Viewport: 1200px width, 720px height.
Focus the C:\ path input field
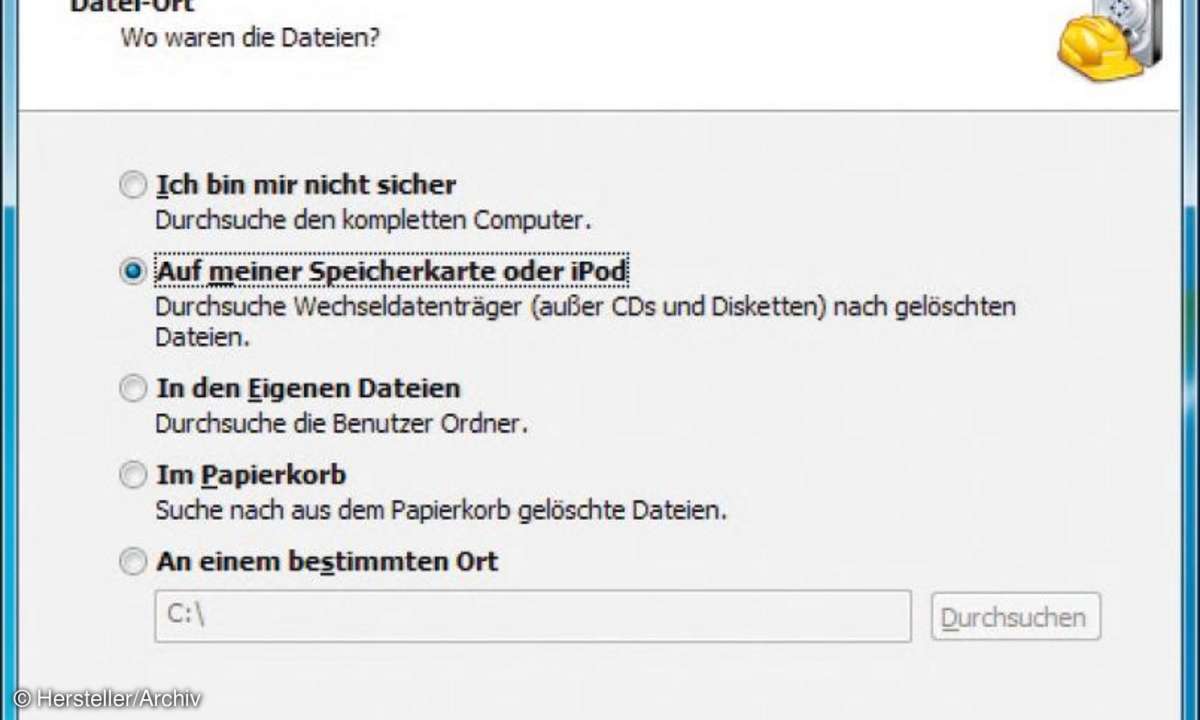533,616
